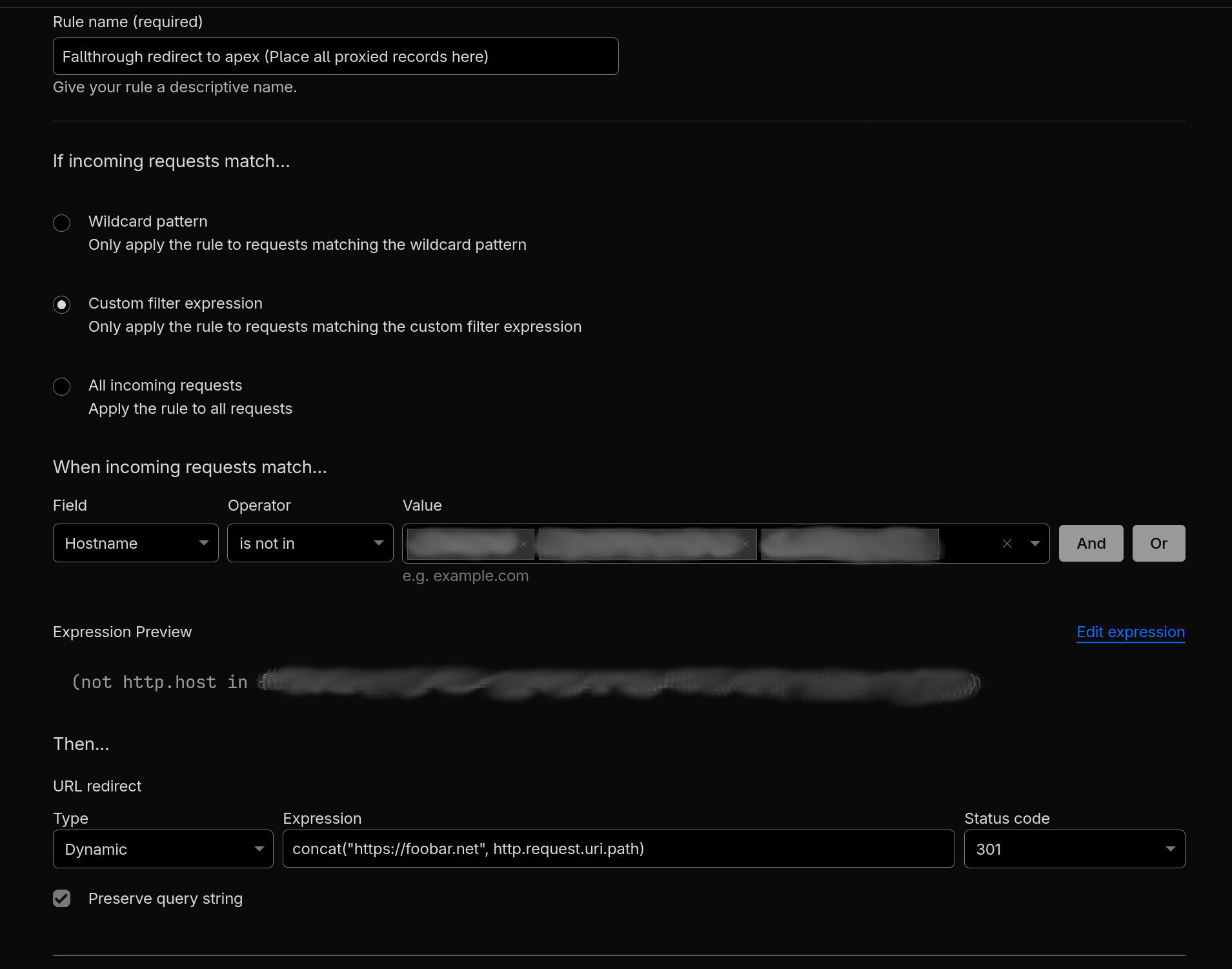Screen dimensions: 1232x969
Task: Remove the first hostname tag
Action: pyautogui.click(x=523, y=544)
